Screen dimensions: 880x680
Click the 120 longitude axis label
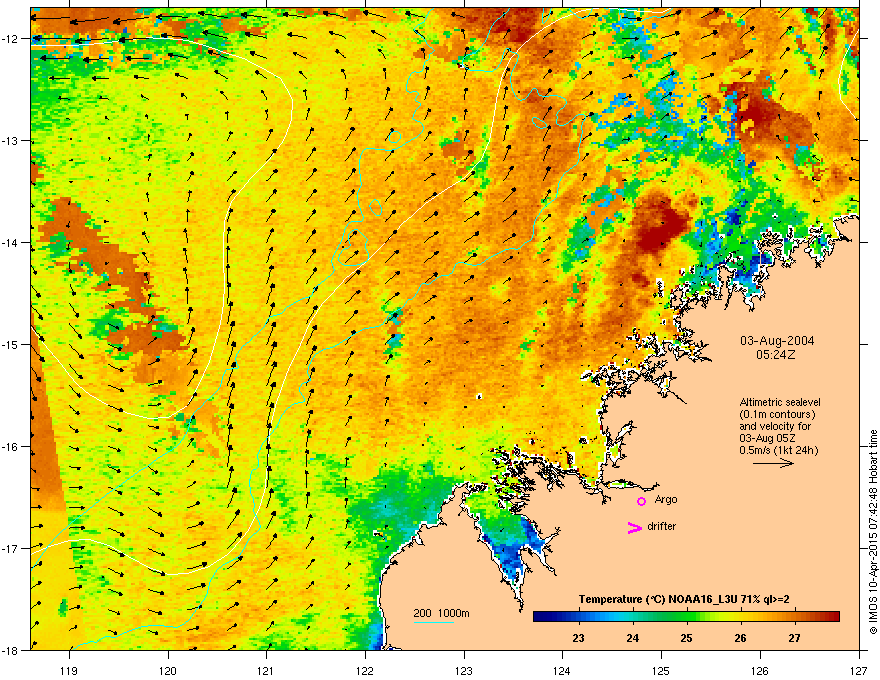pos(168,670)
